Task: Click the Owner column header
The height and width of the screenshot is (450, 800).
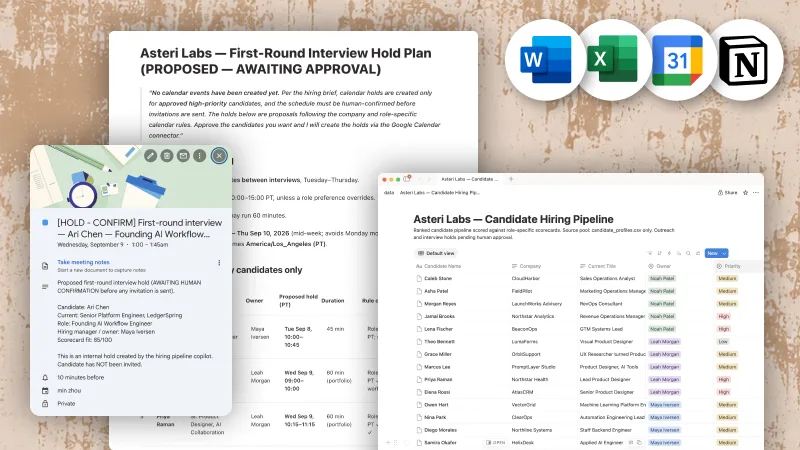Action: coord(659,266)
